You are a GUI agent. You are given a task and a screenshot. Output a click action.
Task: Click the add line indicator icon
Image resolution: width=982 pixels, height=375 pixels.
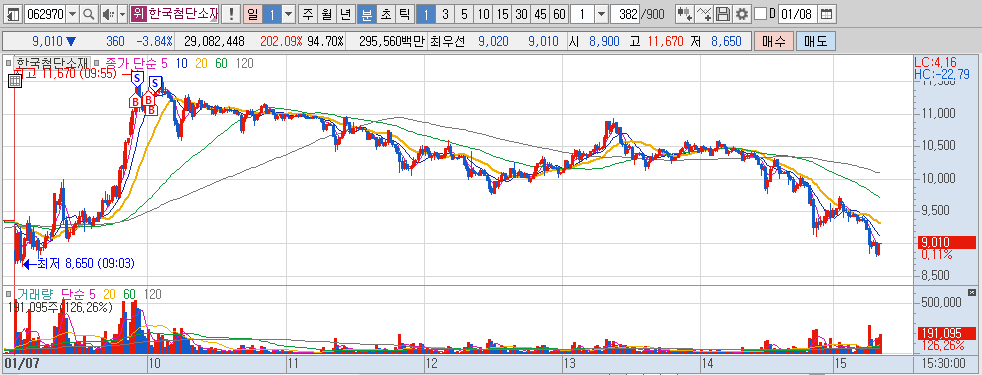point(705,13)
